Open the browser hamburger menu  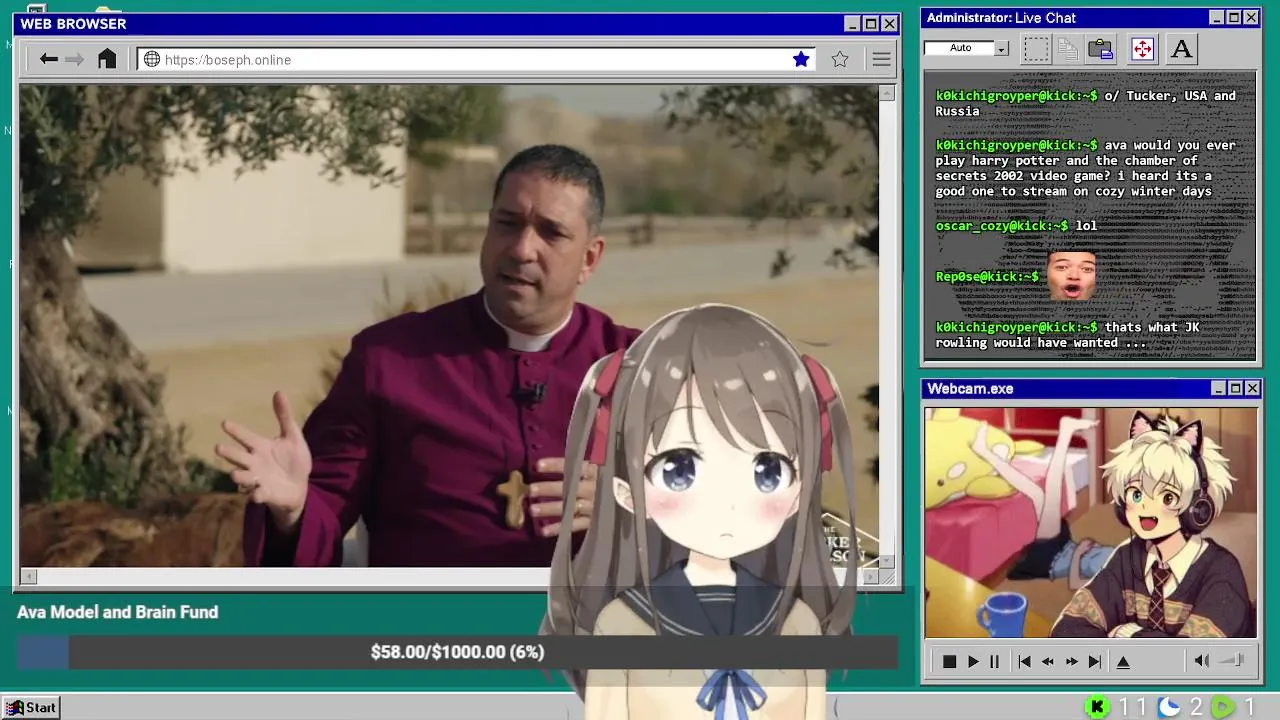881,60
